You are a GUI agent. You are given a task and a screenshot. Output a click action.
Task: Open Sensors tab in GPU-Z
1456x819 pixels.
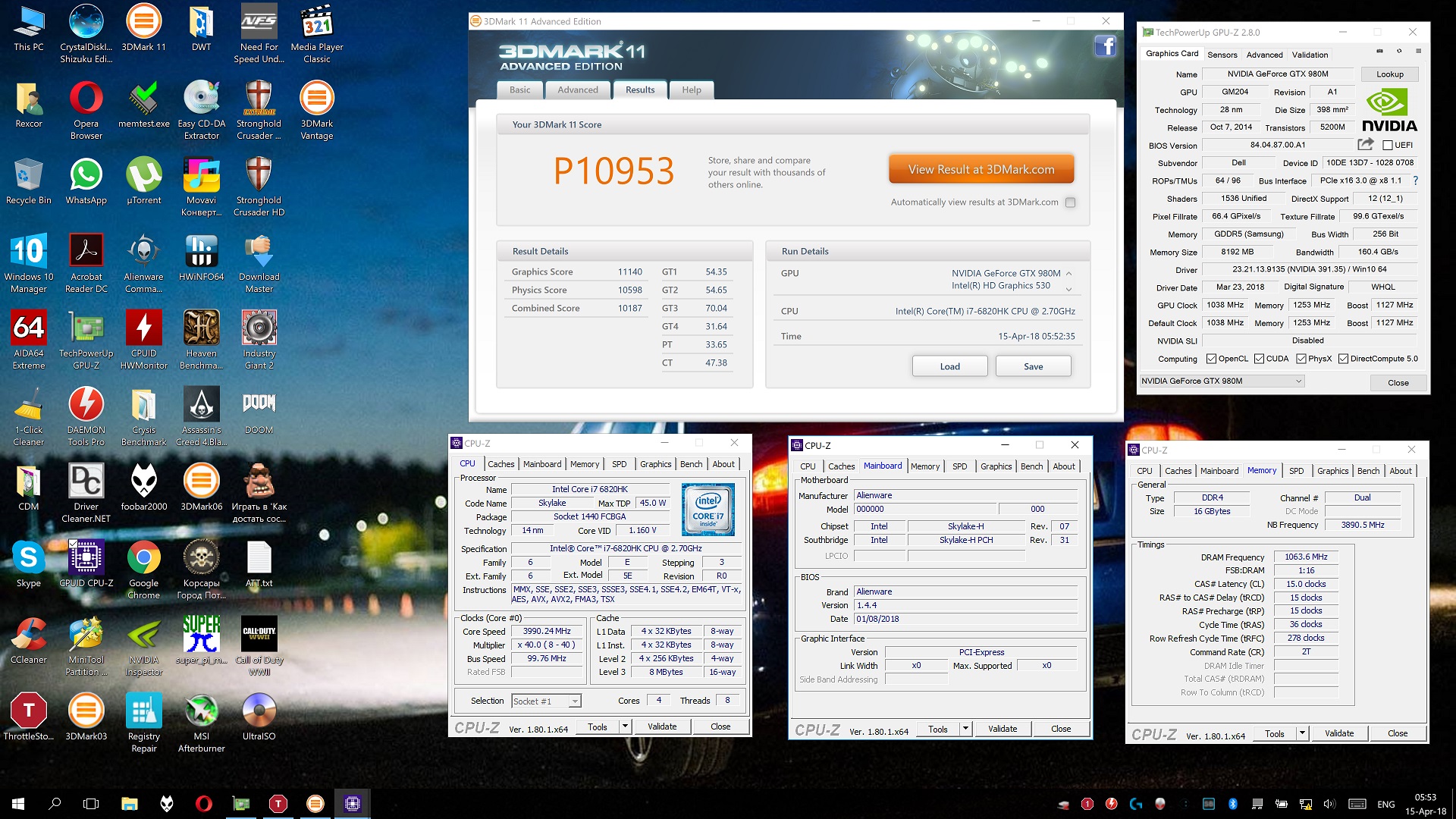[x=1222, y=55]
